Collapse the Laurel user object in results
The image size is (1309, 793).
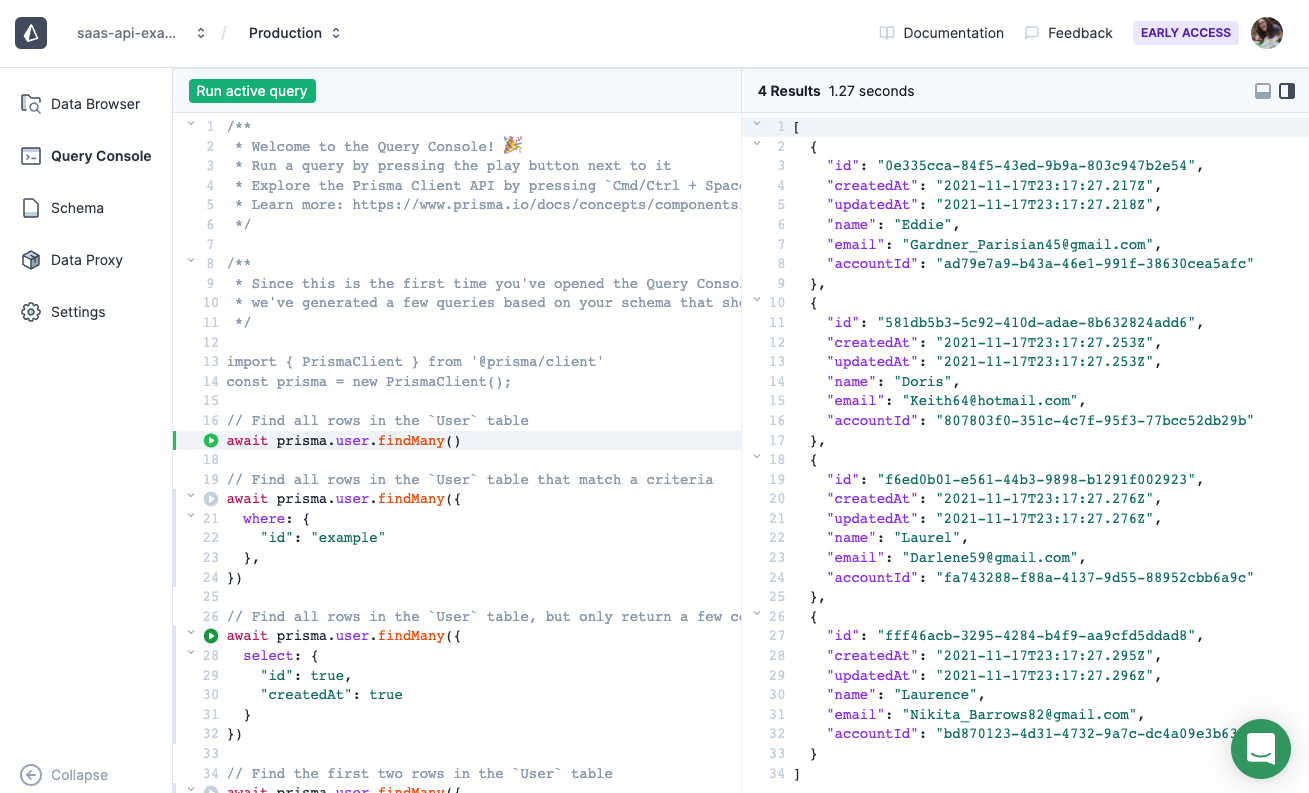(757, 457)
